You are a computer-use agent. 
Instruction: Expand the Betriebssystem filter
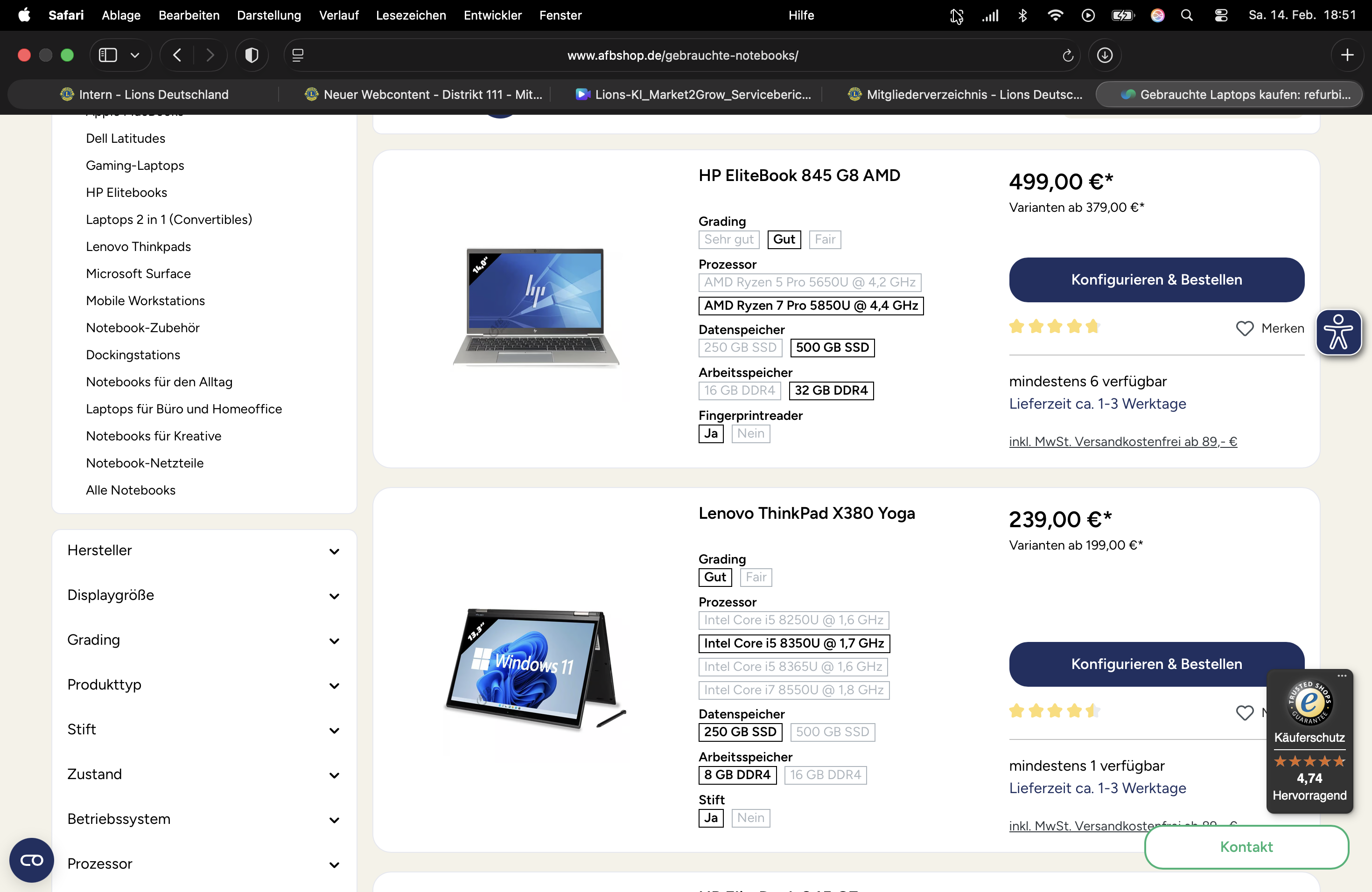point(203,819)
